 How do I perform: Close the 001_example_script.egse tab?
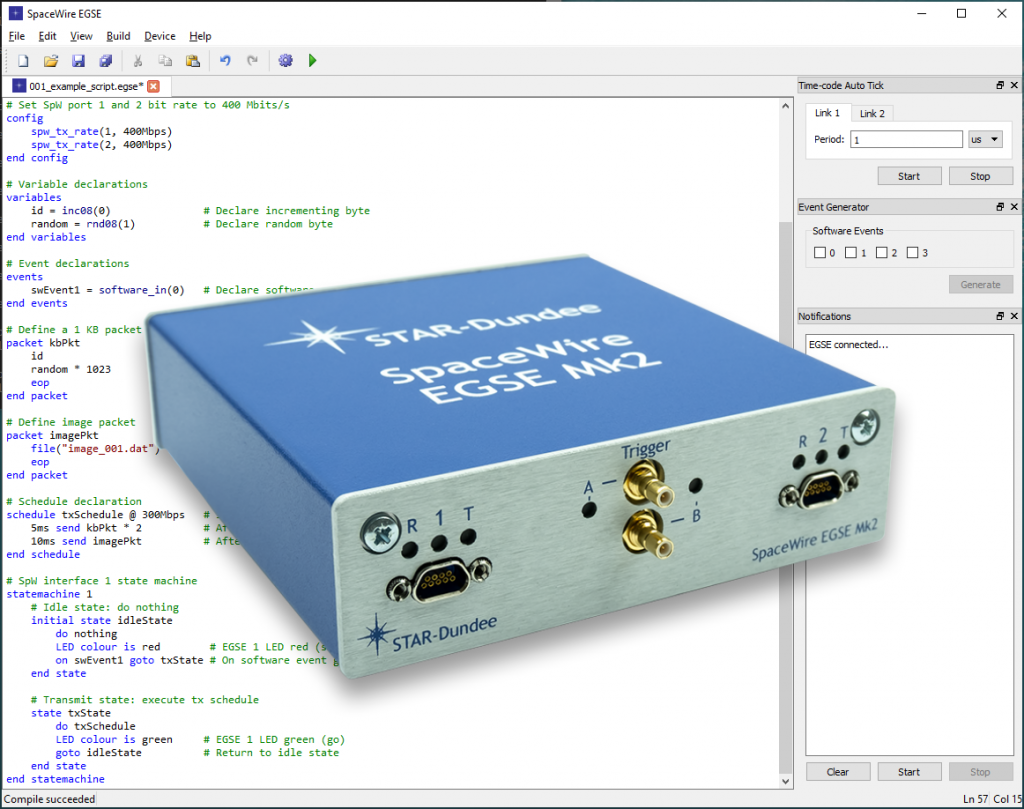[153, 87]
